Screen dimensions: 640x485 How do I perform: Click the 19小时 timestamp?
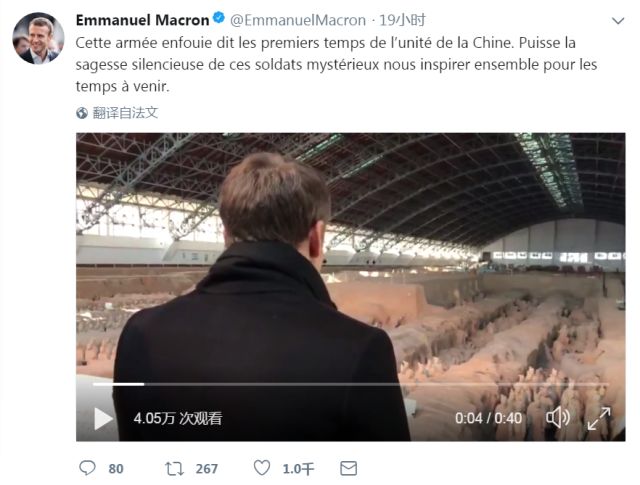(402, 20)
